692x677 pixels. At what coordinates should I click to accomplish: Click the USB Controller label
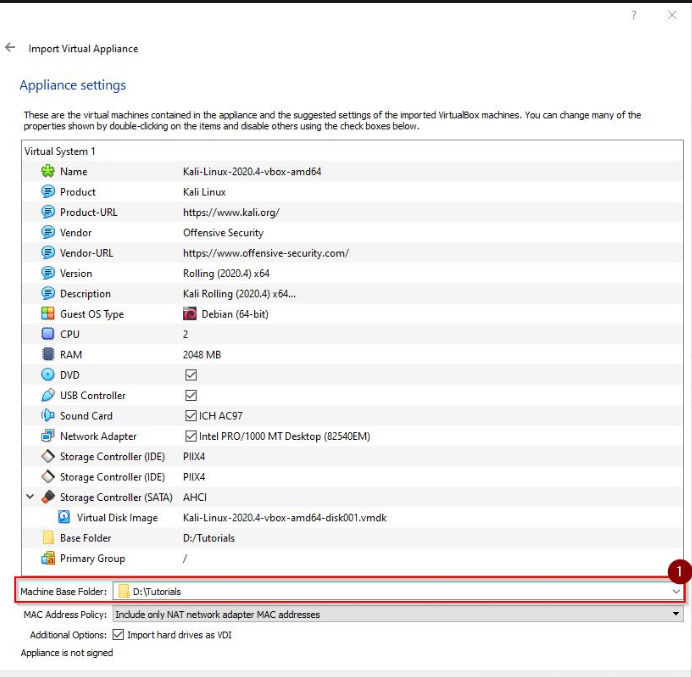click(93, 395)
